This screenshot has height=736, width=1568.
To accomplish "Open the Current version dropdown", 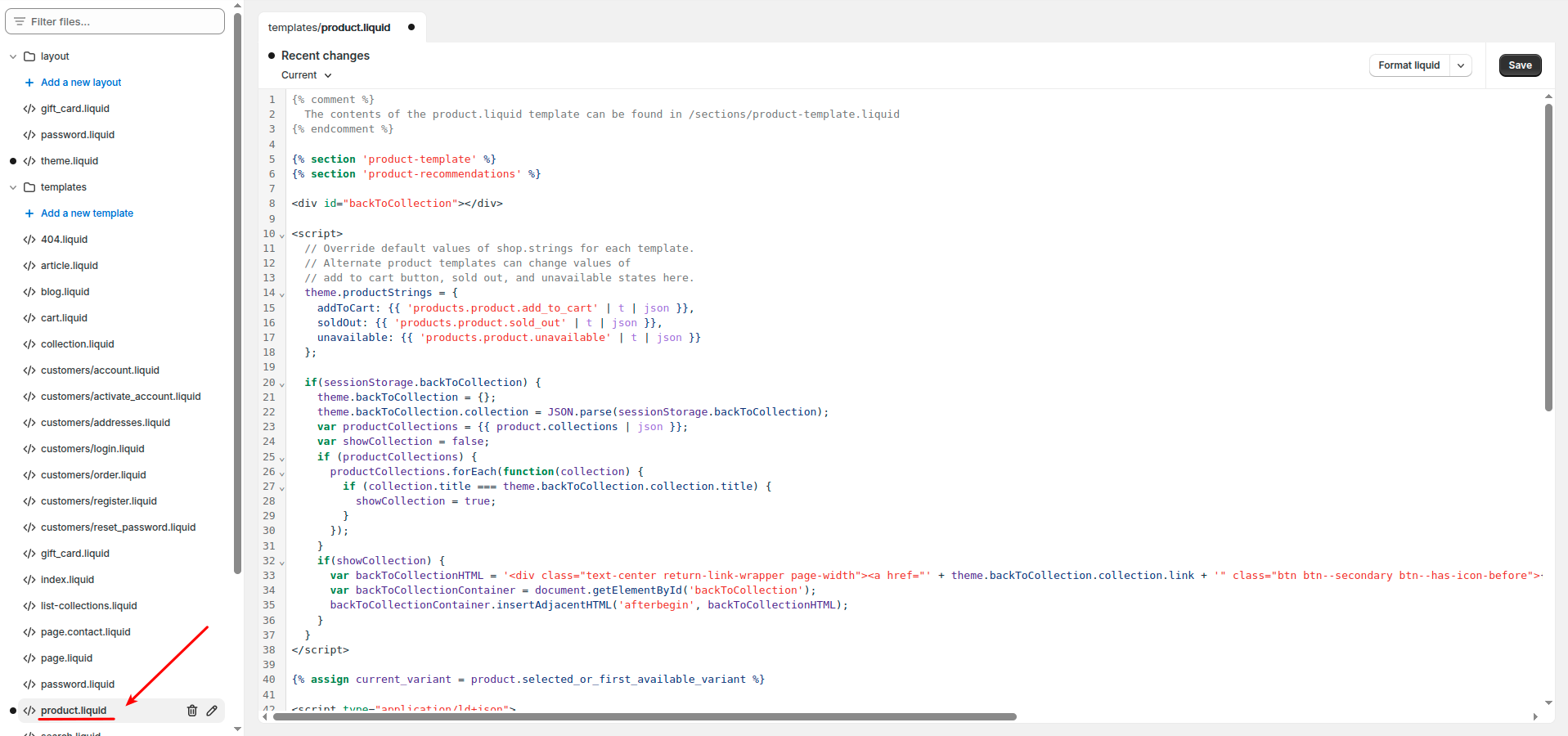I will pyautogui.click(x=307, y=75).
